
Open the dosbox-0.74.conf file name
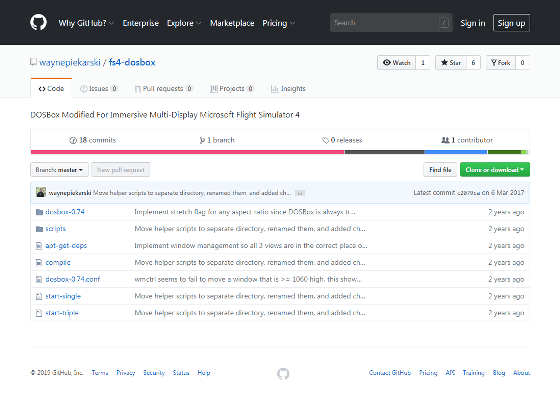pyautogui.click(x=73, y=279)
